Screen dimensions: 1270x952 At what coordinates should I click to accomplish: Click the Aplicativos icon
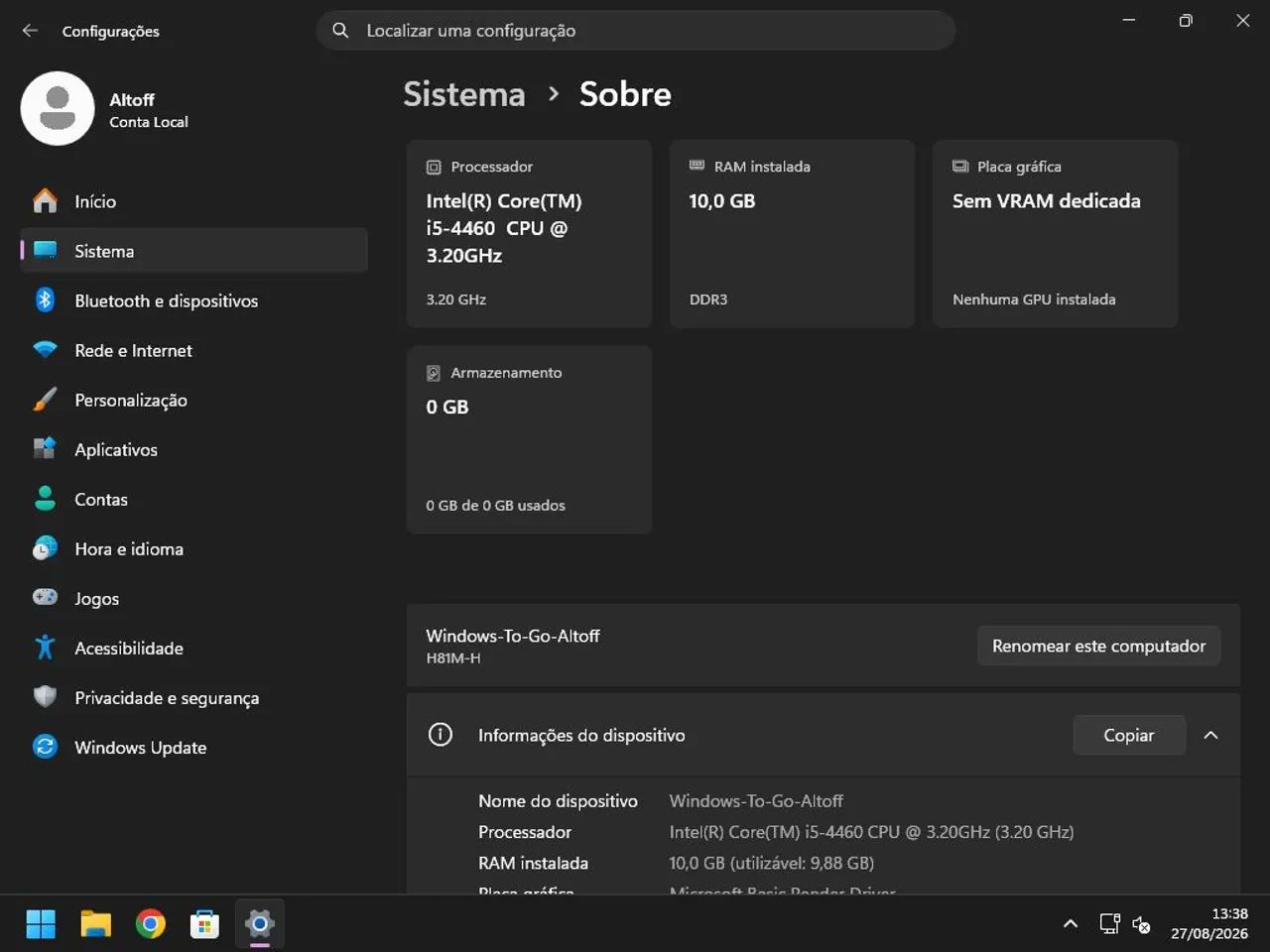[45, 449]
